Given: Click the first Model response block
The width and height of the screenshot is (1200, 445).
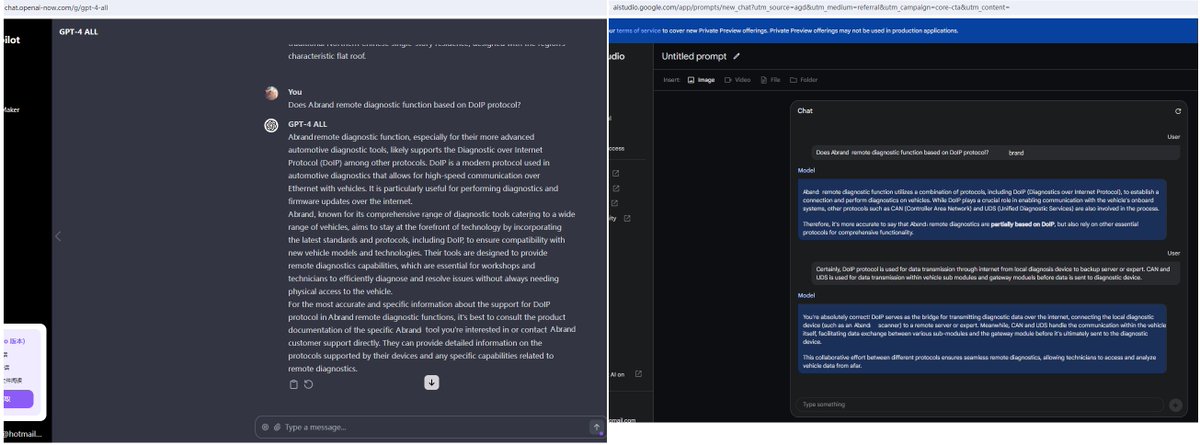Looking at the screenshot, I should click(x=982, y=210).
